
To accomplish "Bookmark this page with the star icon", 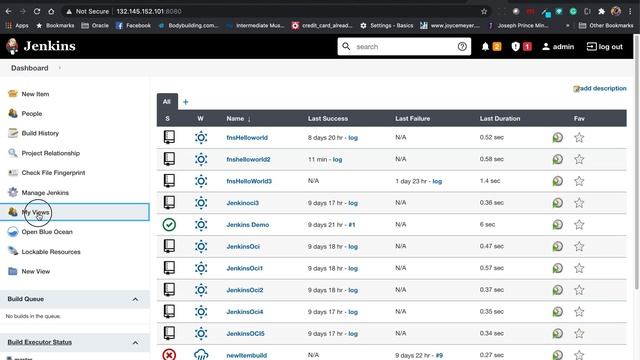I will pyautogui.click(x=484, y=11).
